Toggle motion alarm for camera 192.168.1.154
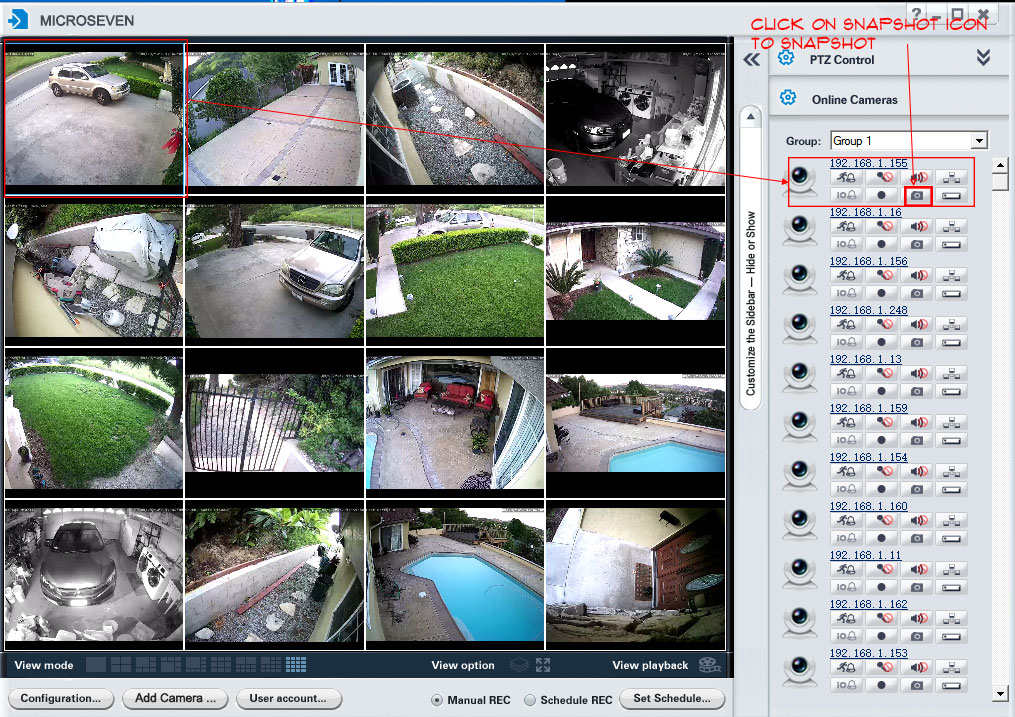 [846, 471]
